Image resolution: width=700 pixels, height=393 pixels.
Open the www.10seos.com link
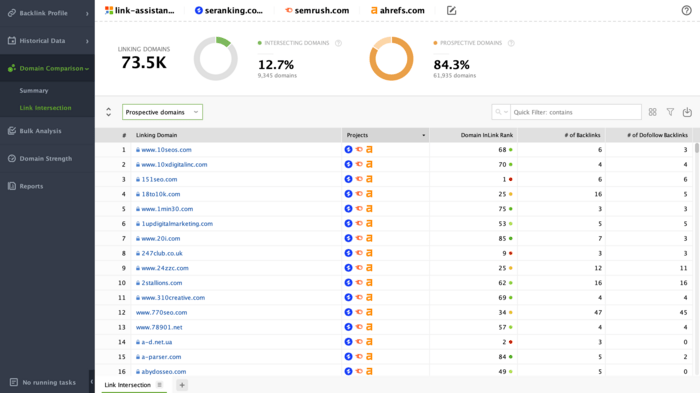pos(166,150)
